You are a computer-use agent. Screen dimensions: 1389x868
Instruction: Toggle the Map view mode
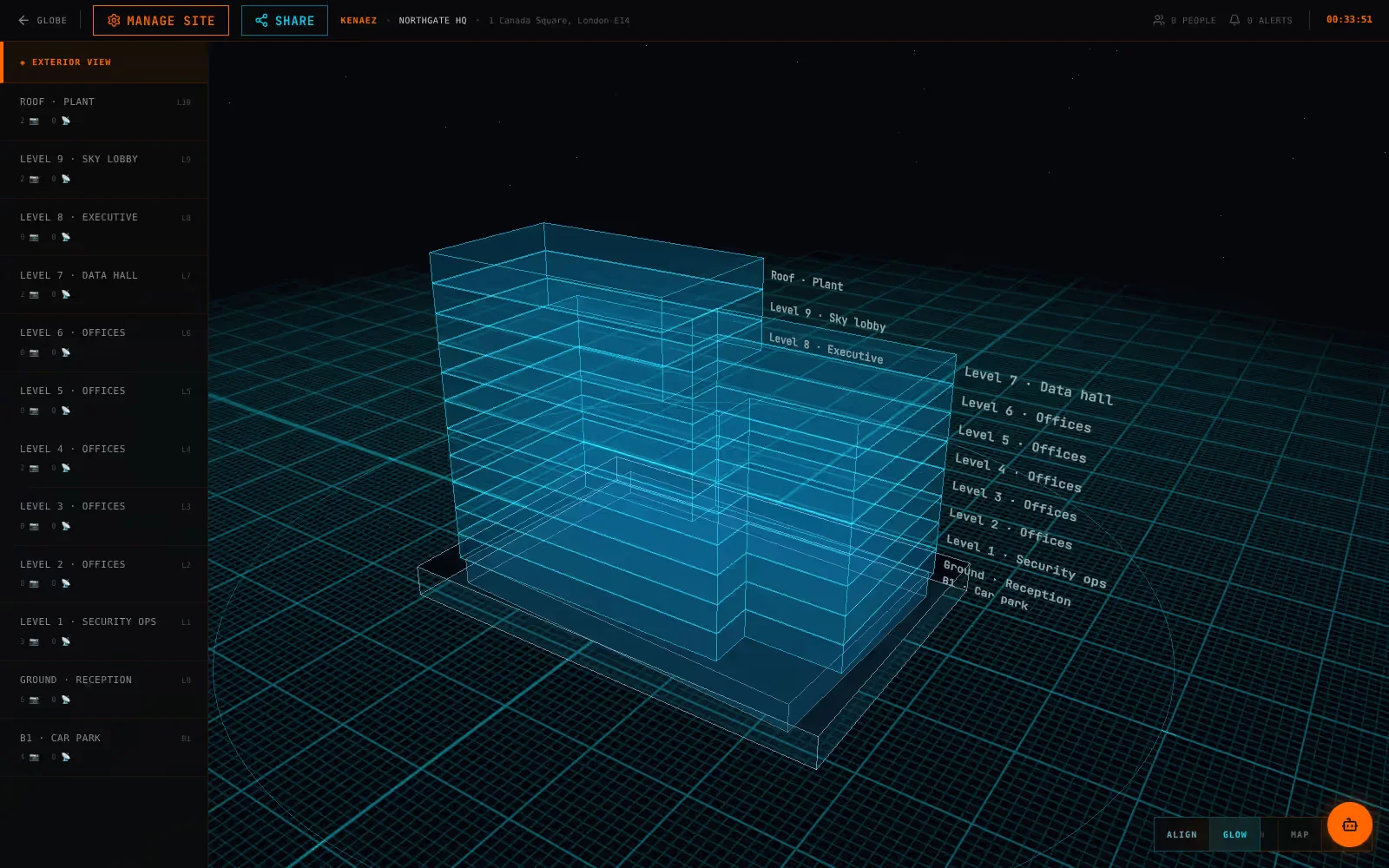[1300, 834]
